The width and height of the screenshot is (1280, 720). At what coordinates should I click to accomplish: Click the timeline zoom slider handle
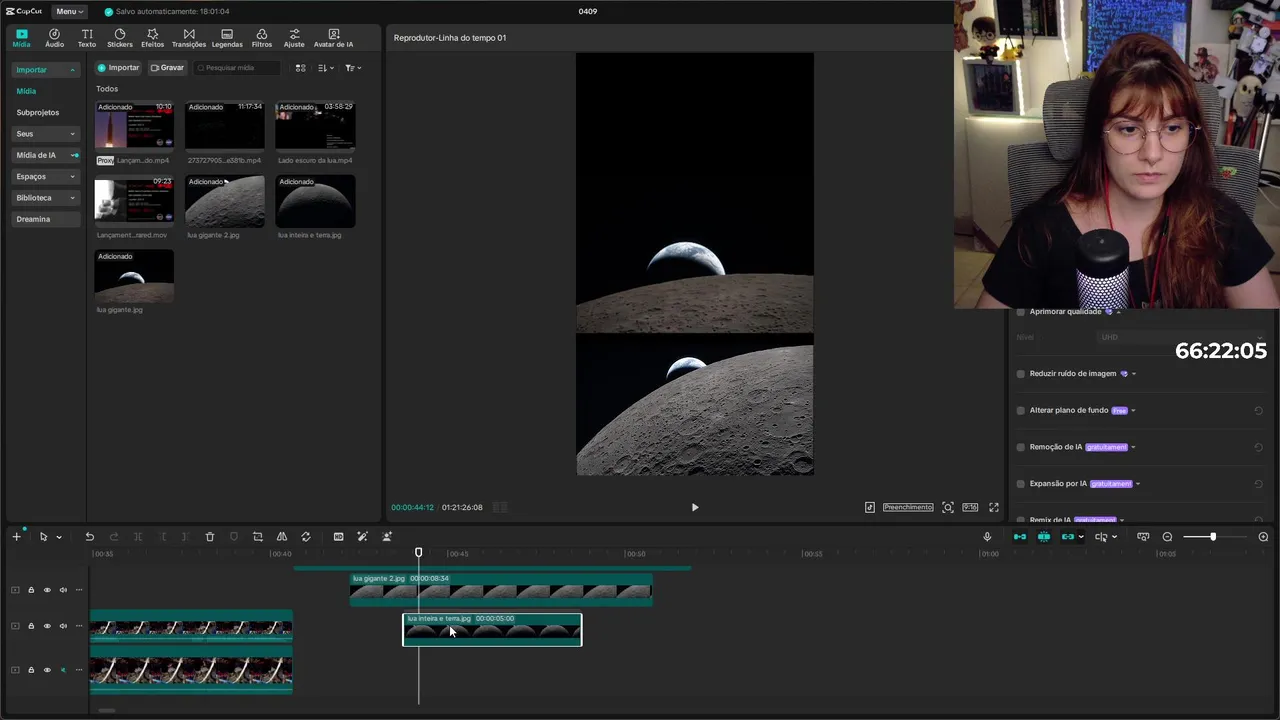coord(1213,537)
